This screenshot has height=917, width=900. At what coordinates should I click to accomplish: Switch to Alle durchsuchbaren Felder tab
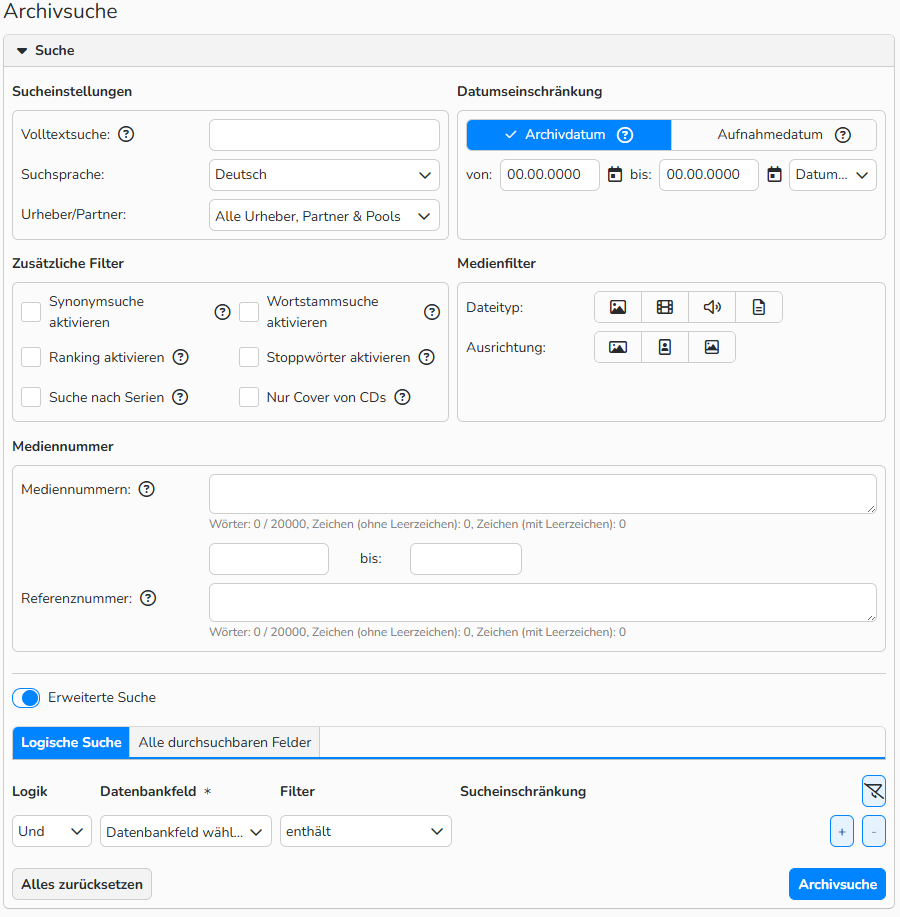(x=225, y=742)
